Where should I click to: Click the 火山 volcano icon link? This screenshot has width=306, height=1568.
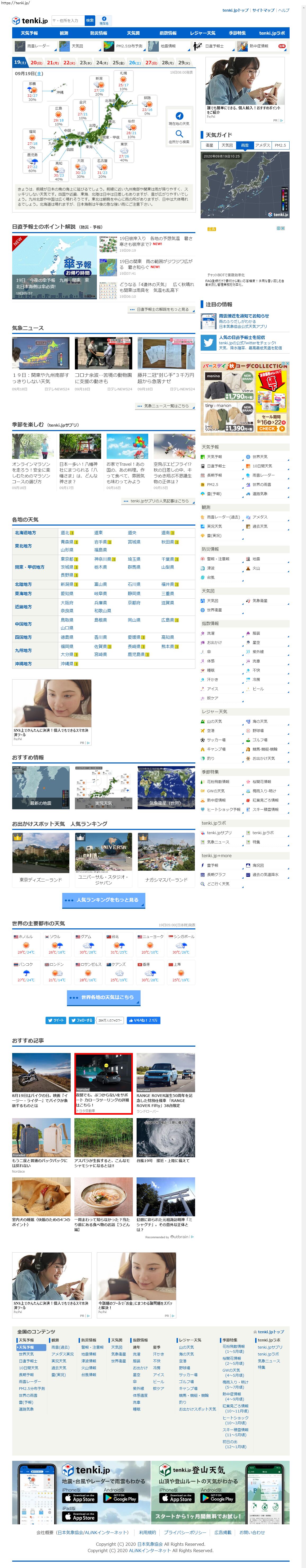click(247, 568)
